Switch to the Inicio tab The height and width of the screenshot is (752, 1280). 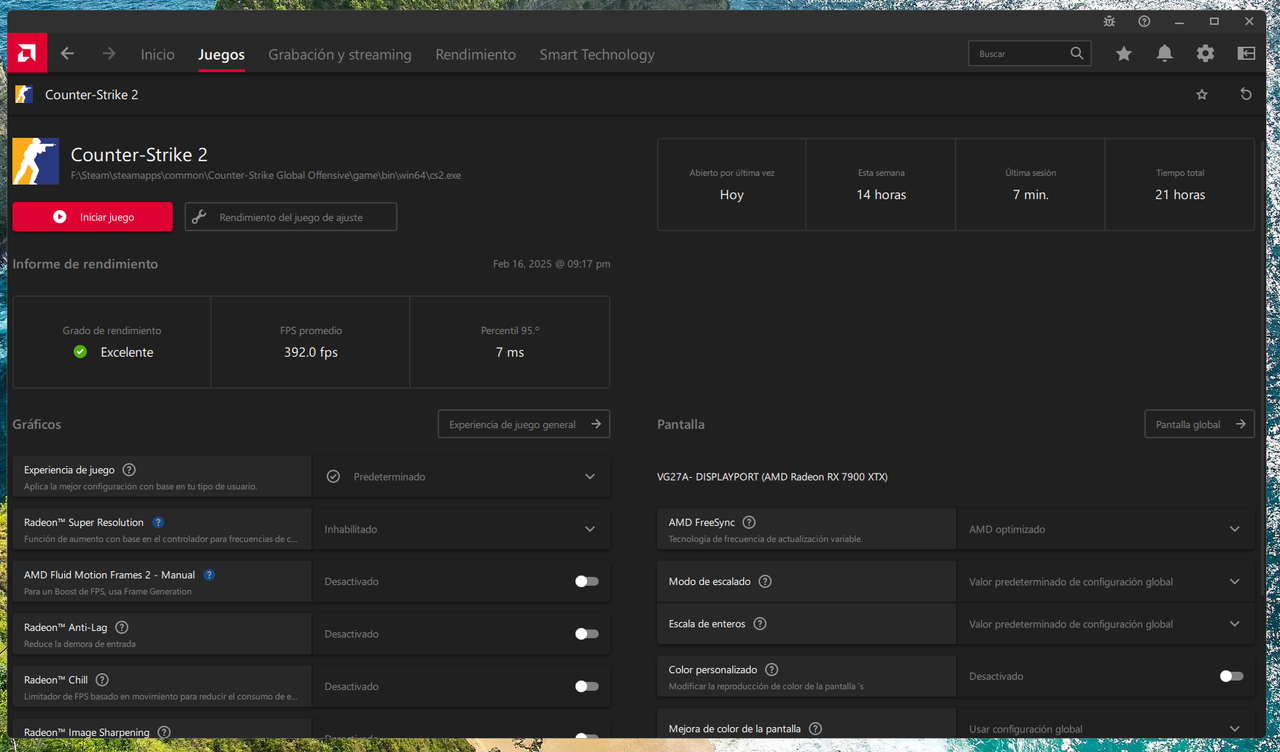click(157, 54)
